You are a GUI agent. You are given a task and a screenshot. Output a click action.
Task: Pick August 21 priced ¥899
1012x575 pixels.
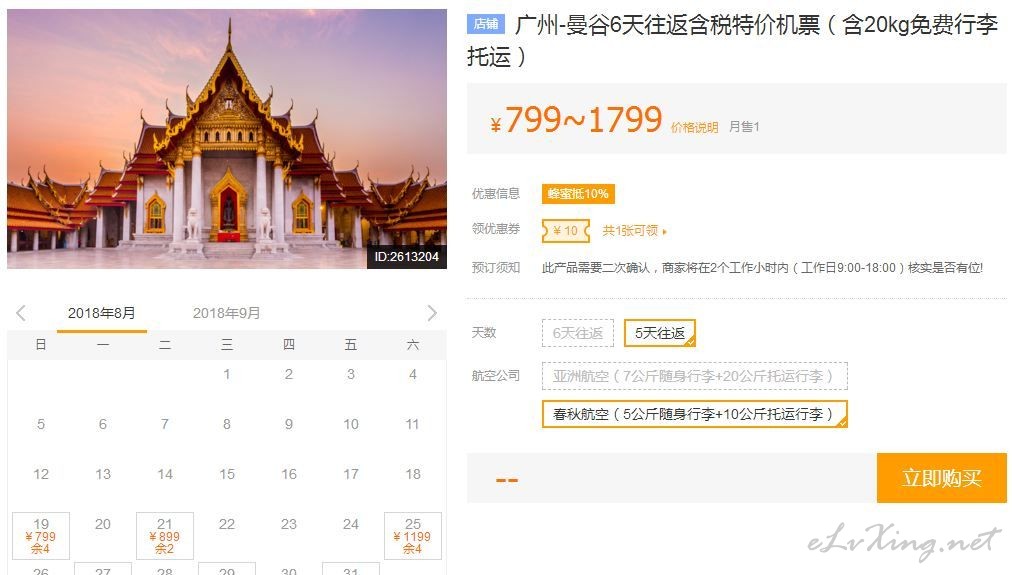(165, 536)
